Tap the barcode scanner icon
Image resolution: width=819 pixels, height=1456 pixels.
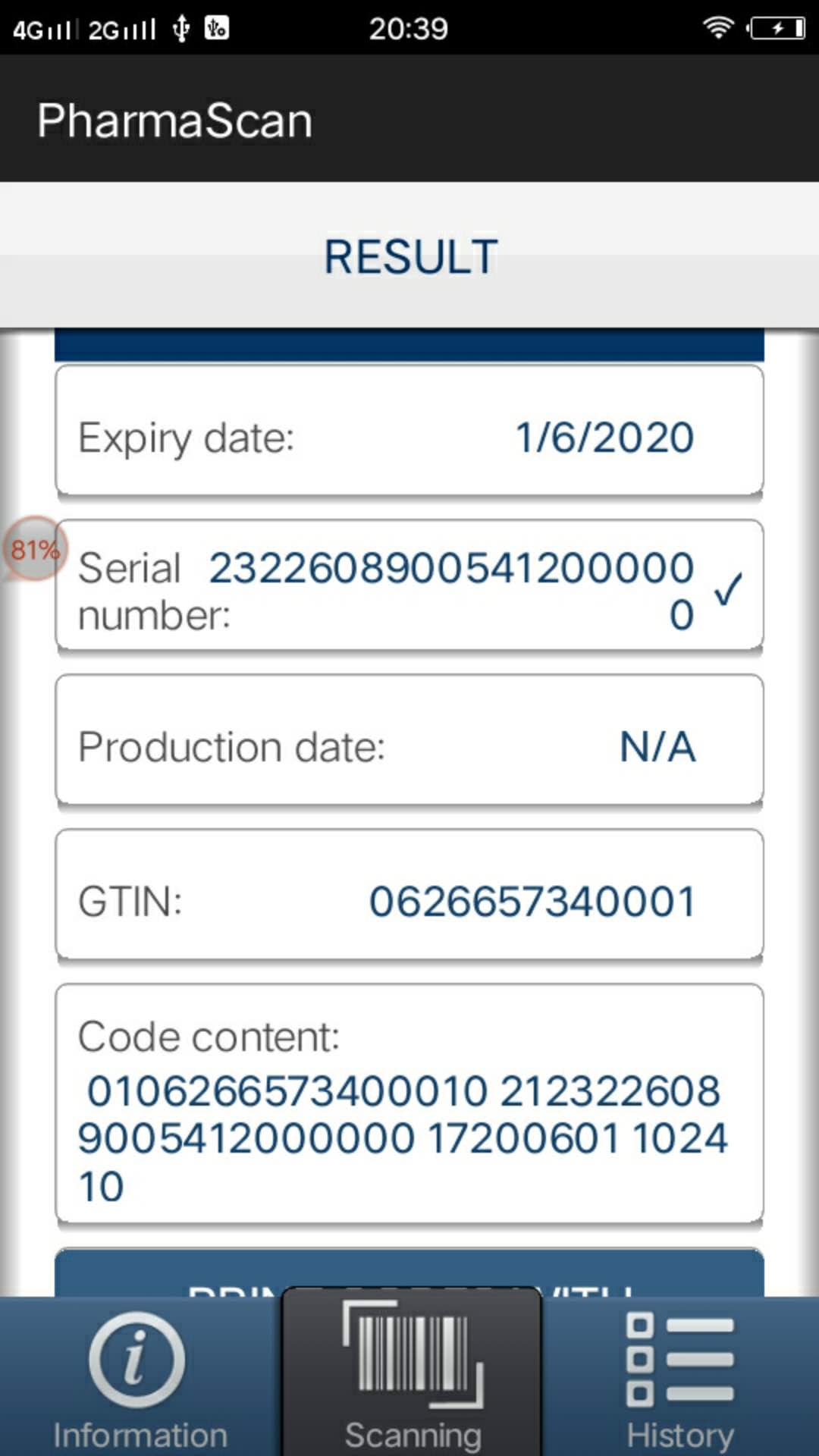click(413, 1354)
